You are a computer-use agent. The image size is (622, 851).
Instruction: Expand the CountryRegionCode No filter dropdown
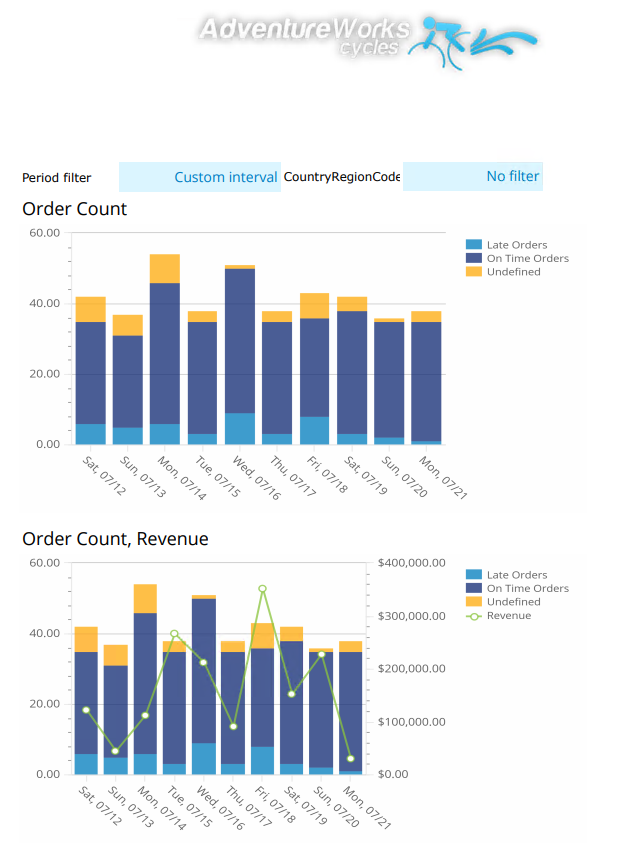pos(472,176)
